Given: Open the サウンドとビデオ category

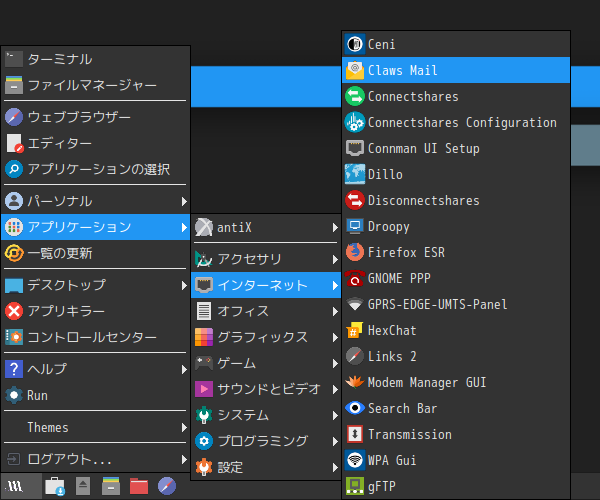Looking at the screenshot, I should (x=266, y=389).
